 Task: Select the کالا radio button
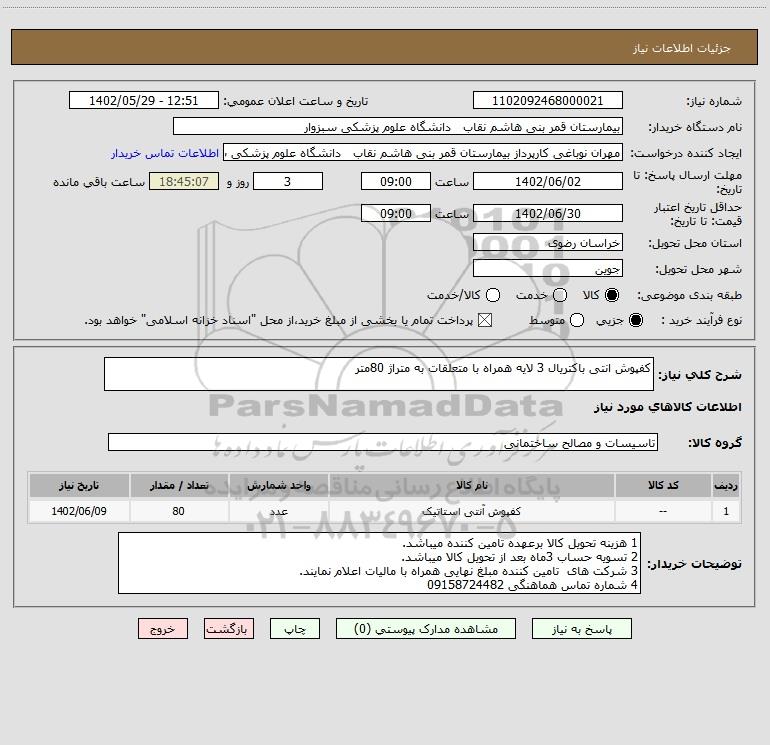(x=612, y=295)
